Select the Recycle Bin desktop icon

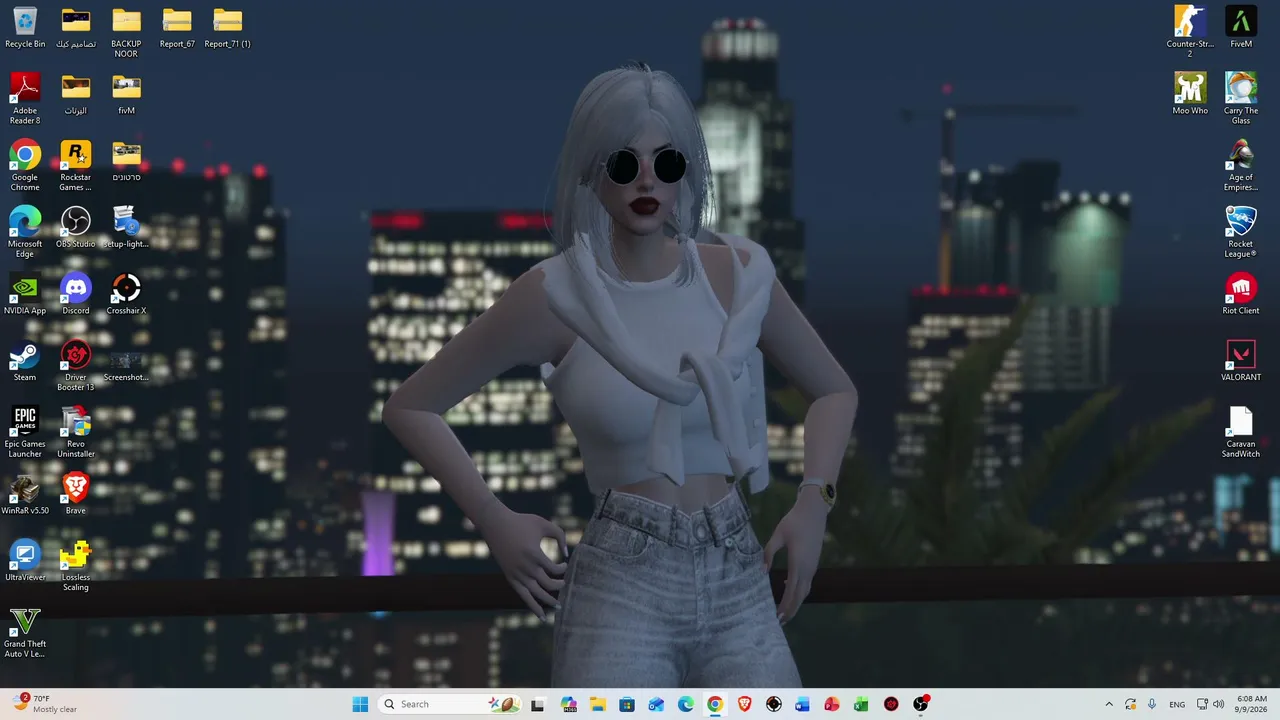25,28
